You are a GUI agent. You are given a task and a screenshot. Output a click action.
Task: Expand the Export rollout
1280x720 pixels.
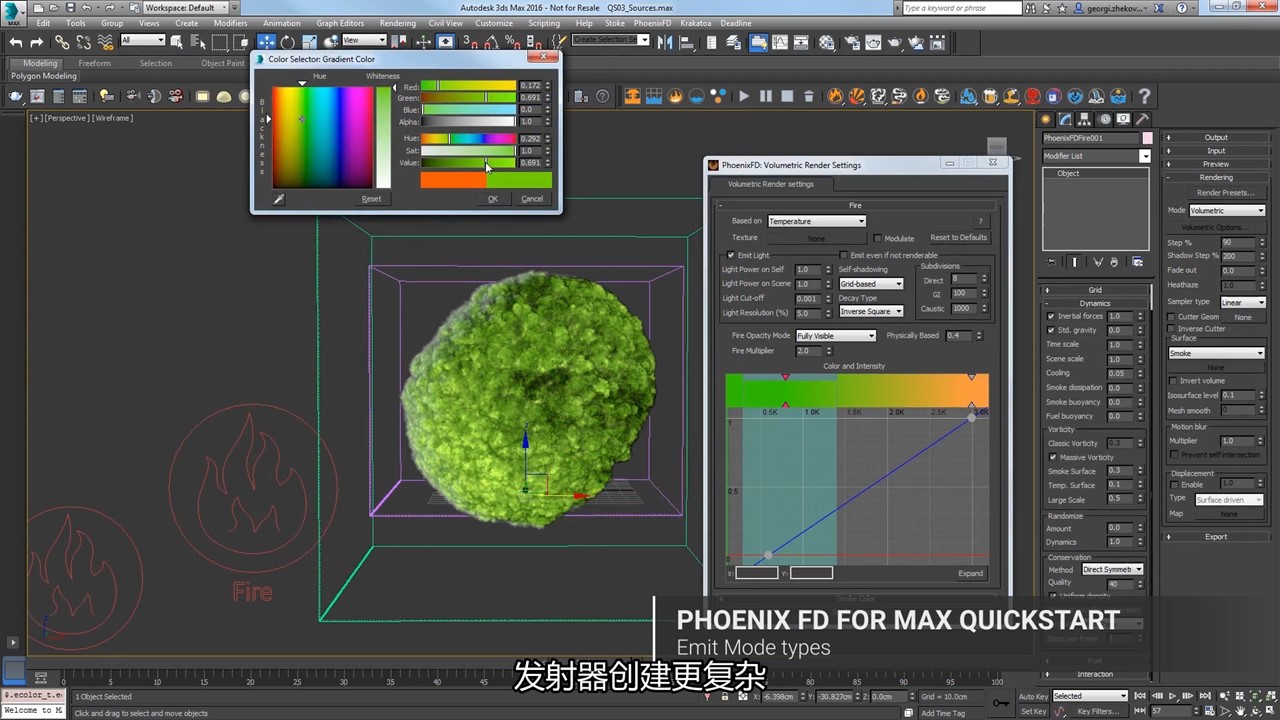pyautogui.click(x=1216, y=537)
